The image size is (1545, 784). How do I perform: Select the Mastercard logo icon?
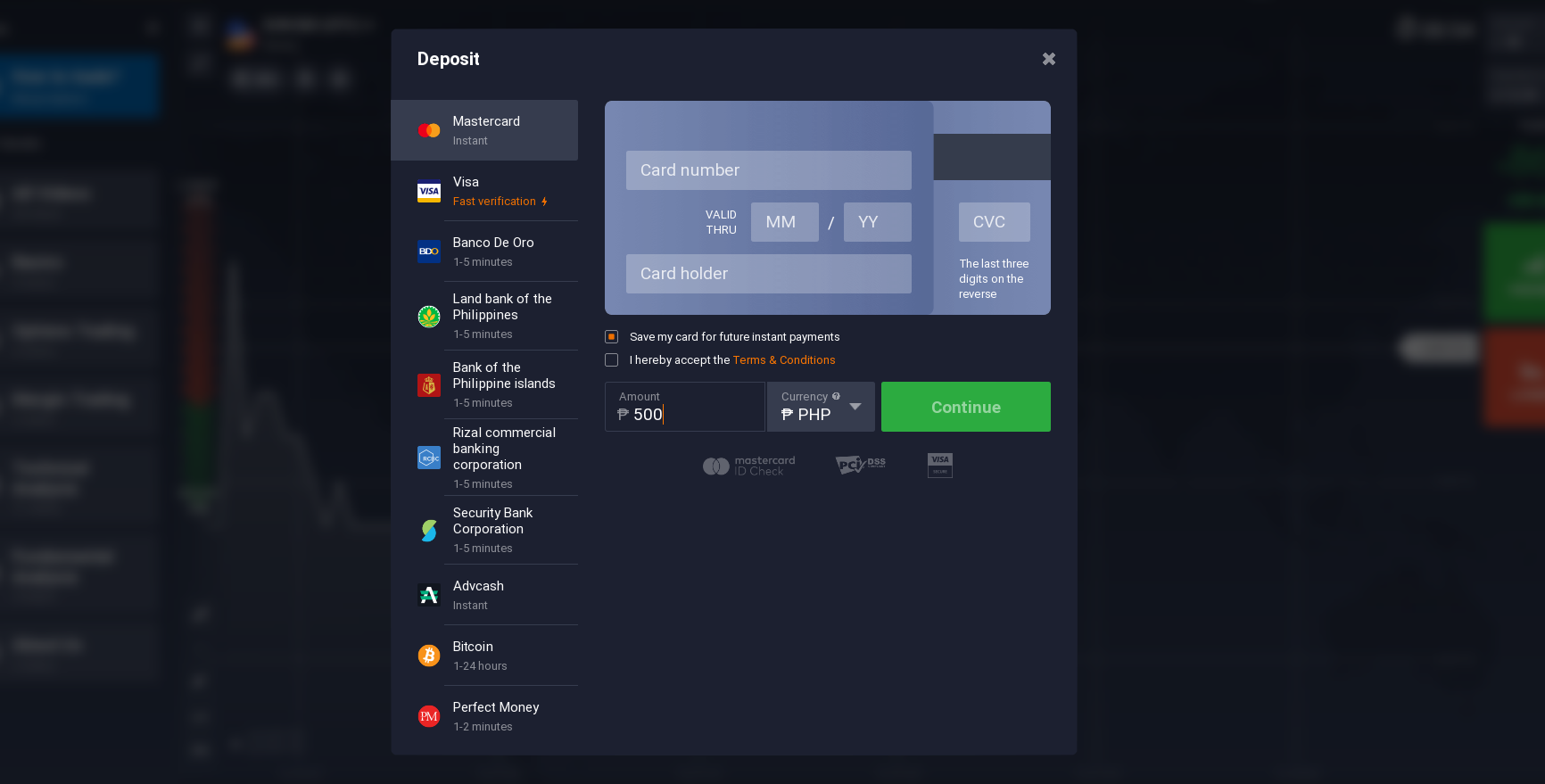[x=429, y=130]
